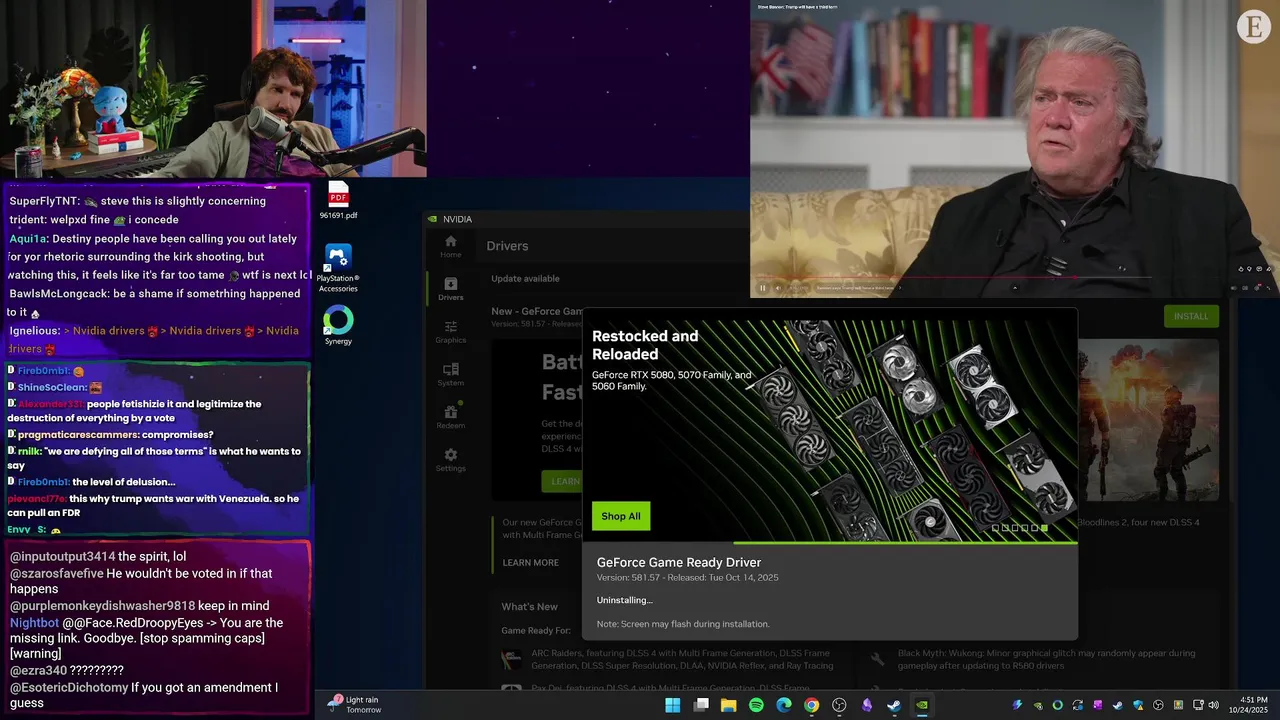Image resolution: width=1280 pixels, height=720 pixels.
Task: Launch PlayStation Accessories desktop shortcut
Action: [x=338, y=268]
